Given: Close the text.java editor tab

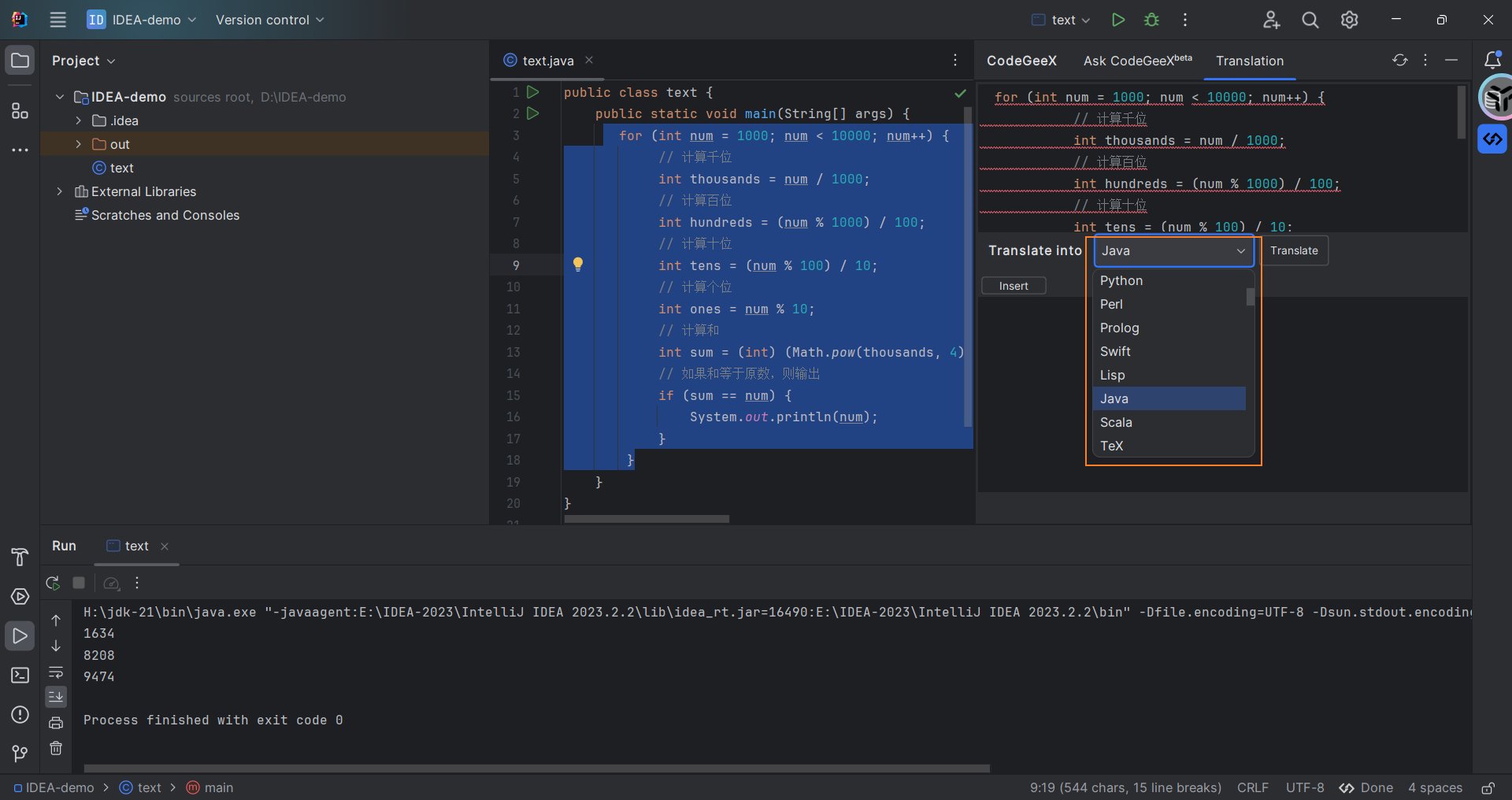Looking at the screenshot, I should pos(589,60).
